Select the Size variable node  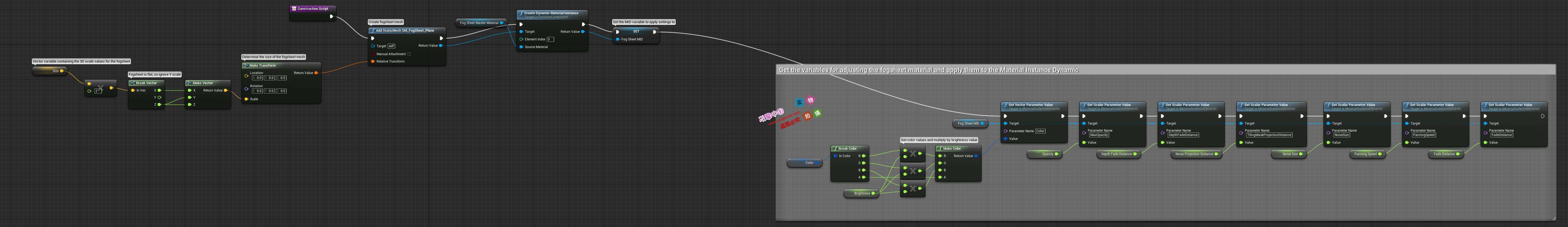49,71
